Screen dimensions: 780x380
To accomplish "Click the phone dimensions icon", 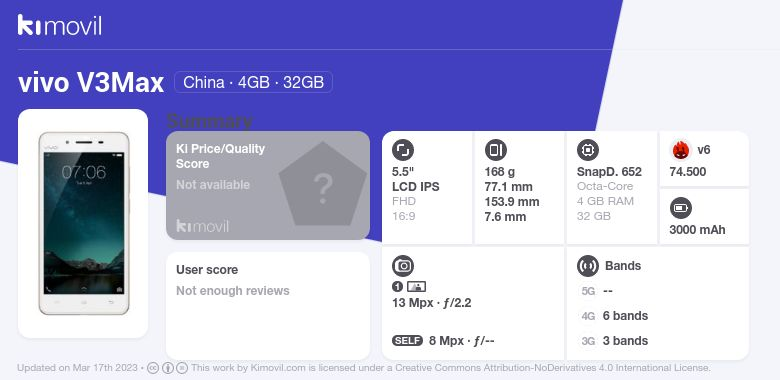I will coord(495,150).
